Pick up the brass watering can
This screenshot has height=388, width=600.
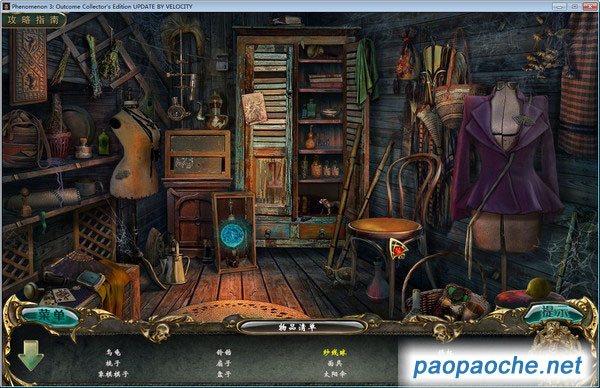click(175, 263)
